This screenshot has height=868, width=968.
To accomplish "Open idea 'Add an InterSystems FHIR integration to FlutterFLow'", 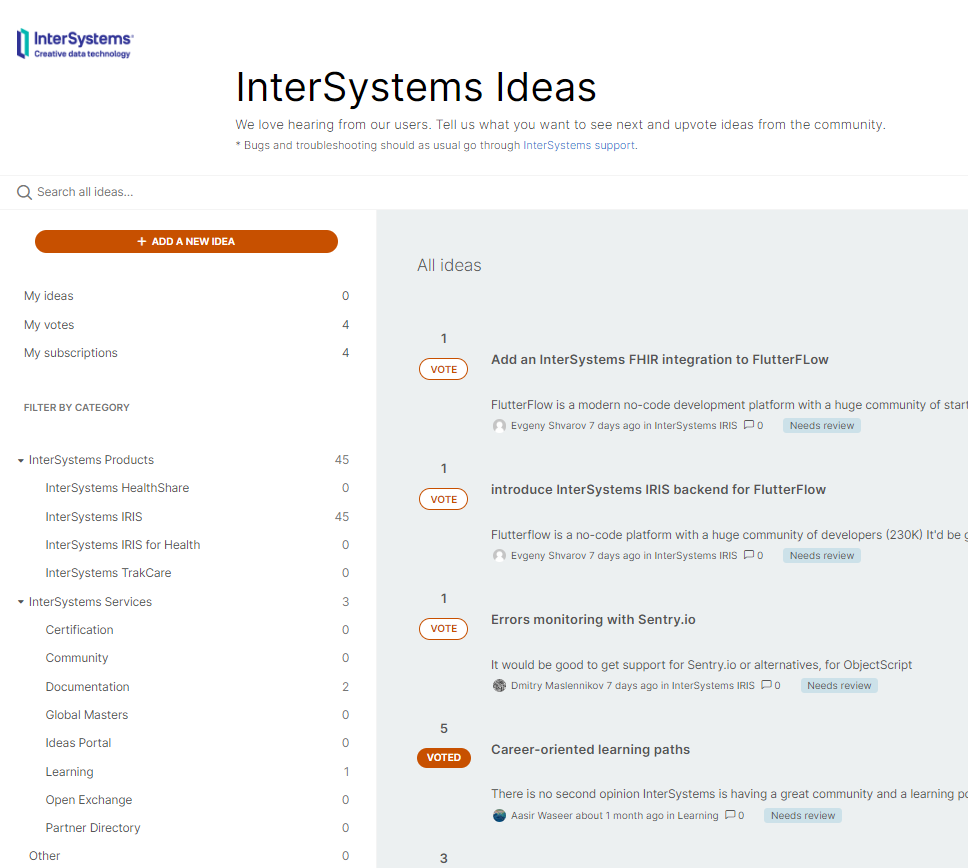I will pos(659,360).
